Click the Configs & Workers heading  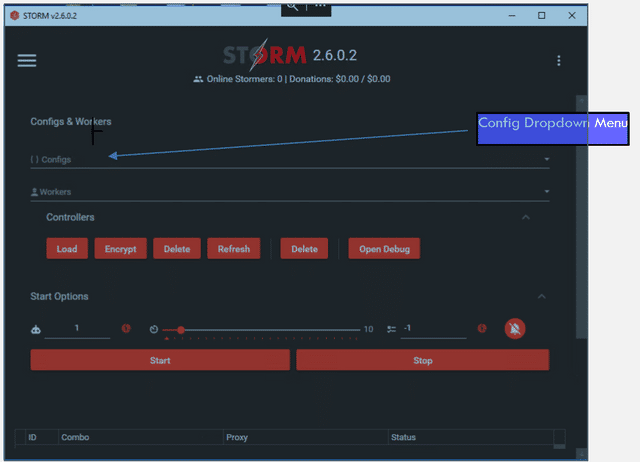(71, 122)
